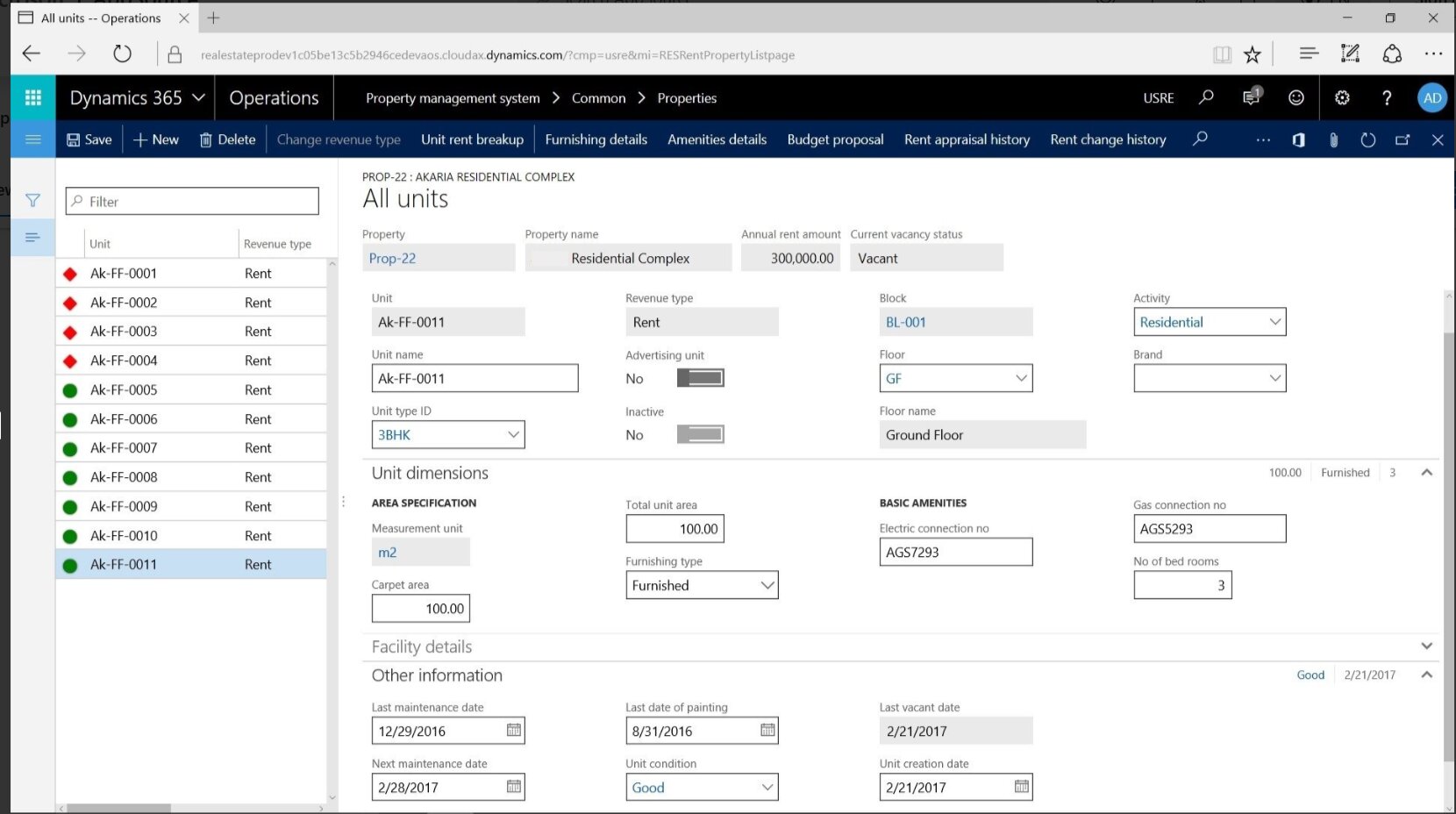Screen dimensions: 1456x814
Task: Toggle the Inactive switch
Action: 700,434
